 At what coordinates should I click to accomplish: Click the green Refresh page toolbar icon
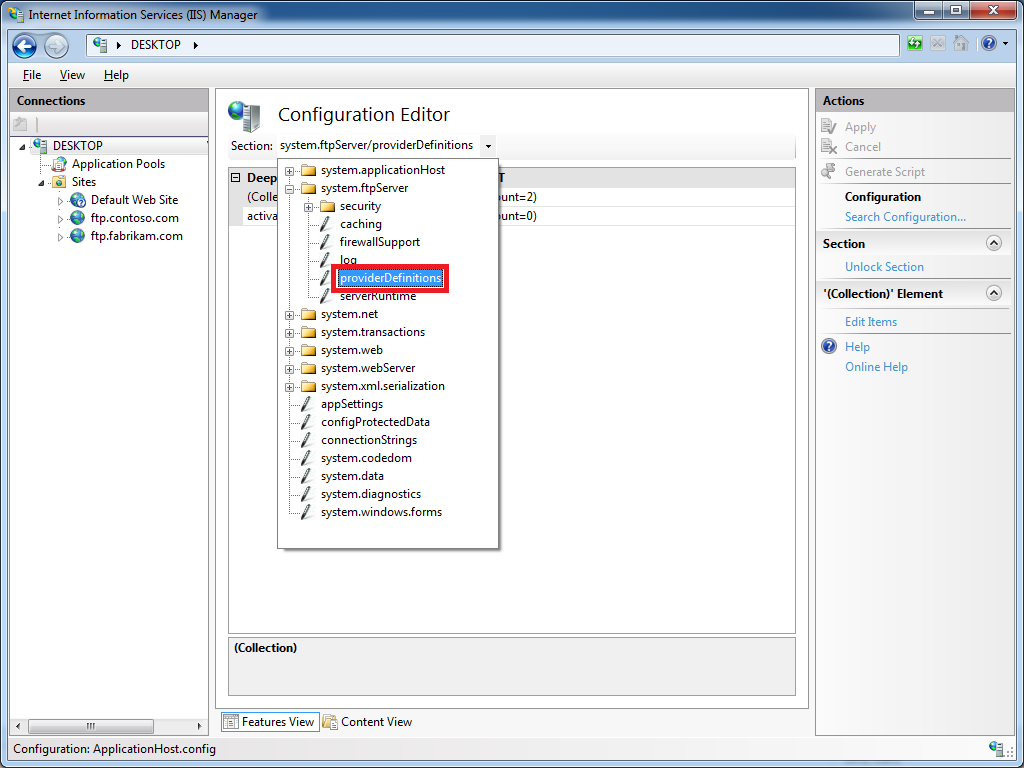coord(915,44)
